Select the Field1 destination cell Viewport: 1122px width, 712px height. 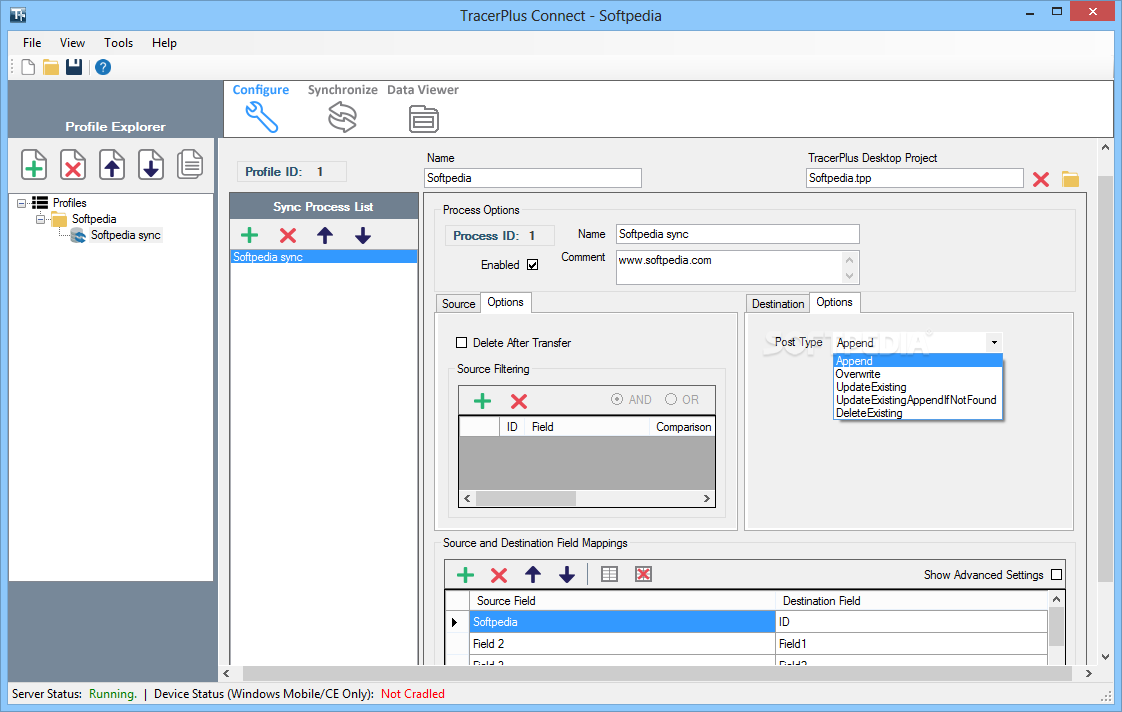point(912,644)
